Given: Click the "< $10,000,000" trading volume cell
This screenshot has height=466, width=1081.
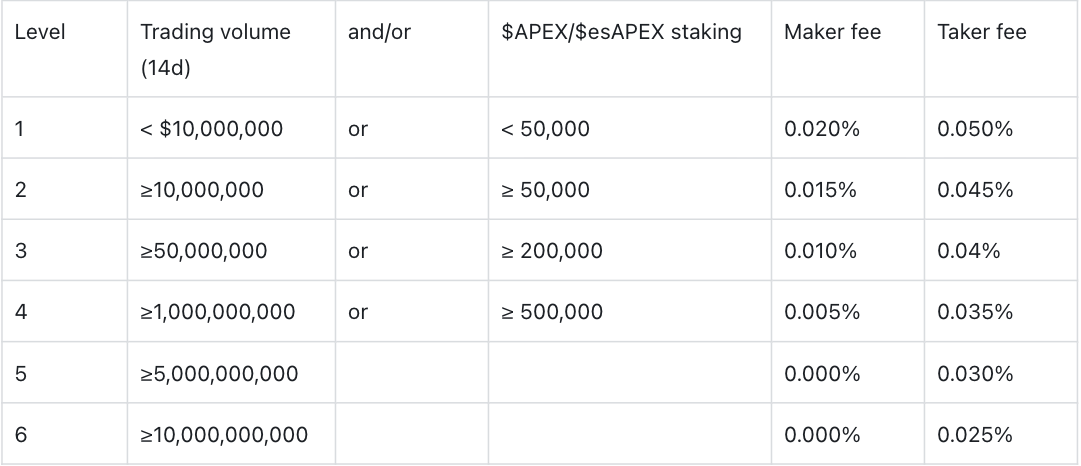Looking at the screenshot, I should [x=212, y=129].
